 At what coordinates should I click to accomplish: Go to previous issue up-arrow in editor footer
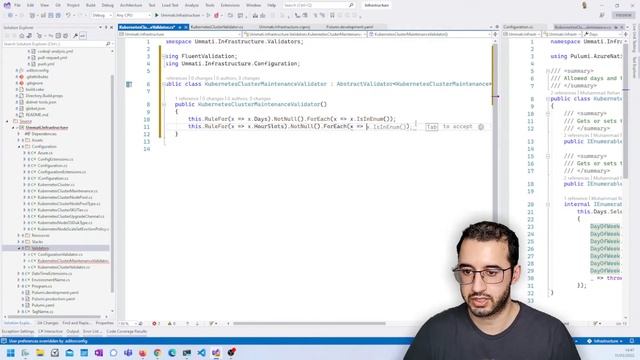click(187, 323)
